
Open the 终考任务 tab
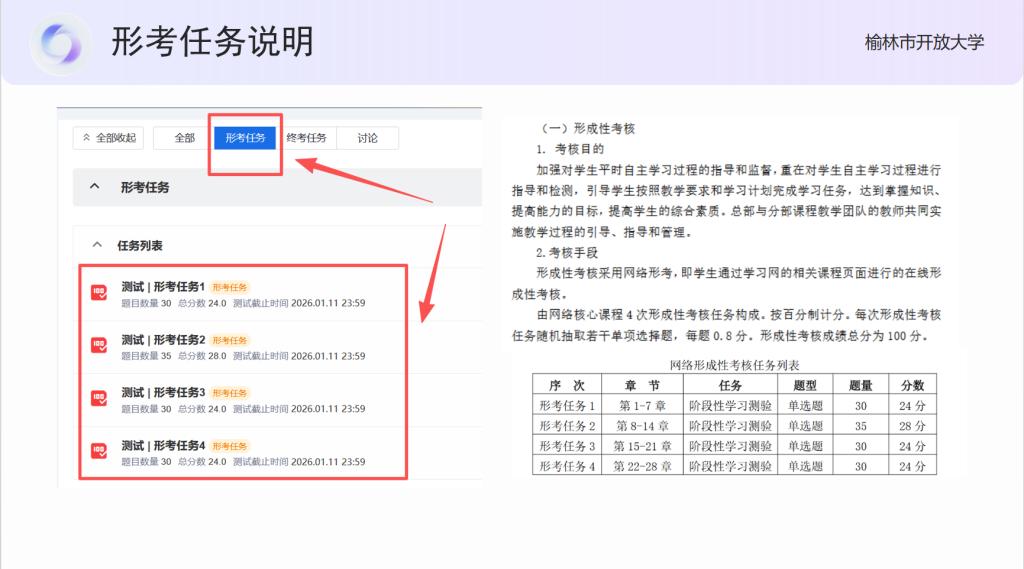tap(306, 138)
